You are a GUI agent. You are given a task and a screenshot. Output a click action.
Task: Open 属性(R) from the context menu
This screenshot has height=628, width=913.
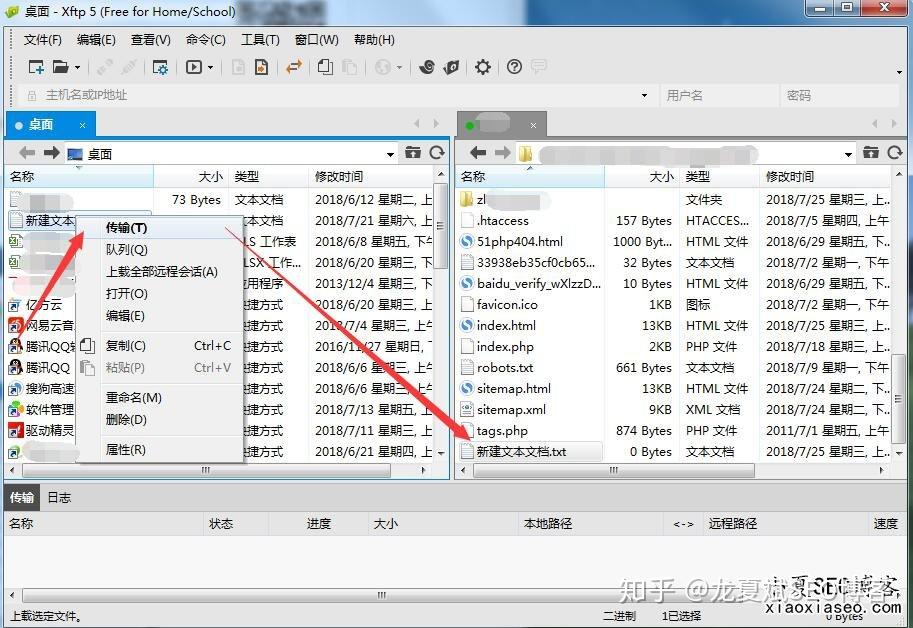click(160, 449)
